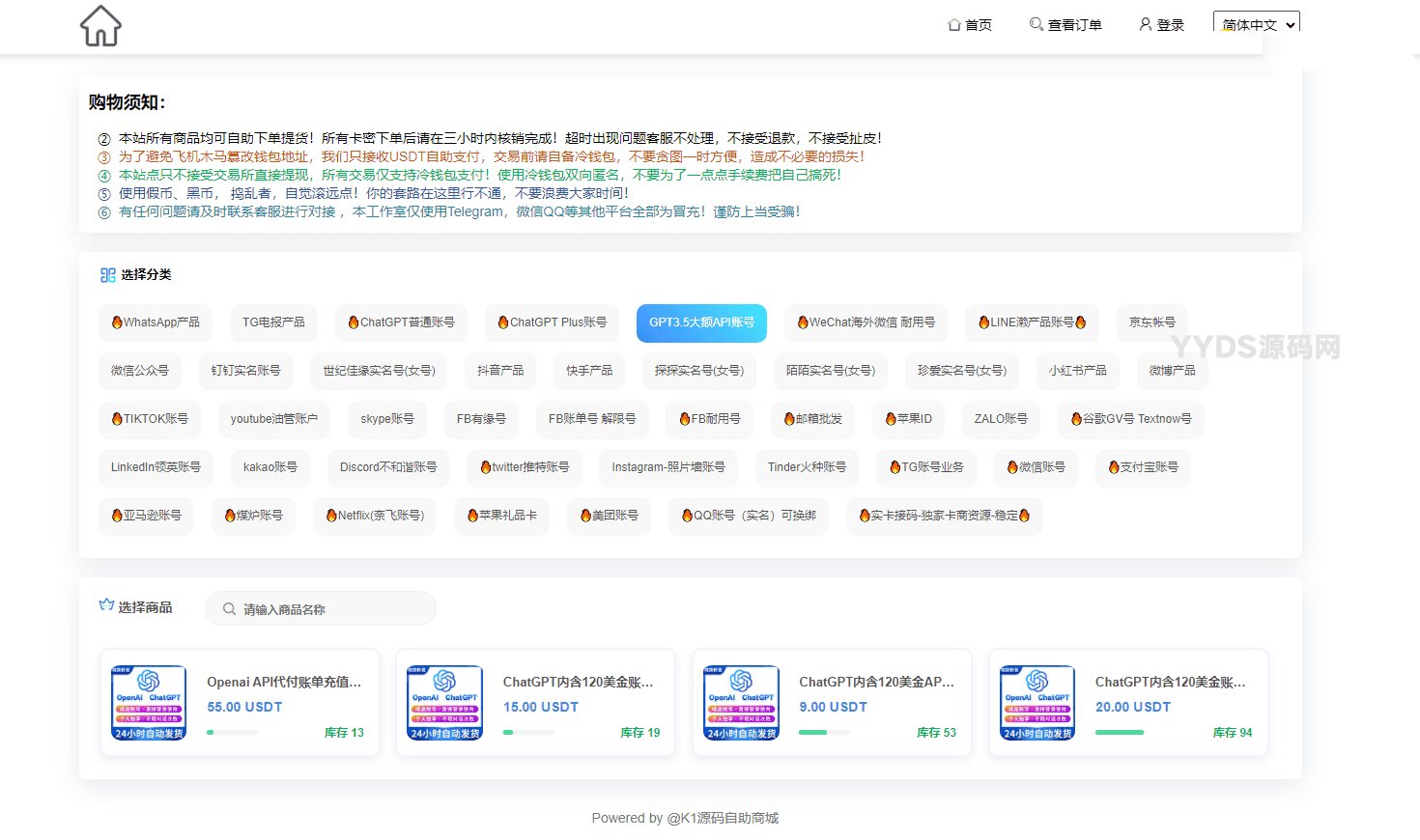Select Instagram-照片墙账号 category
The image size is (1420, 840).
tap(668, 467)
